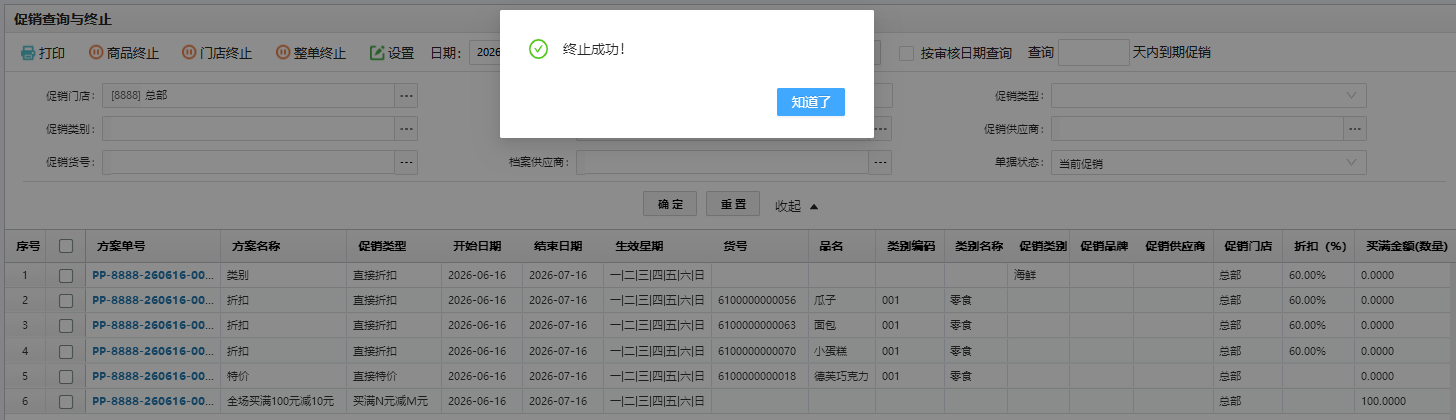This screenshot has width=1456, height=420.
Task: Click the 商品终止 pause icon
Action: pos(96,53)
